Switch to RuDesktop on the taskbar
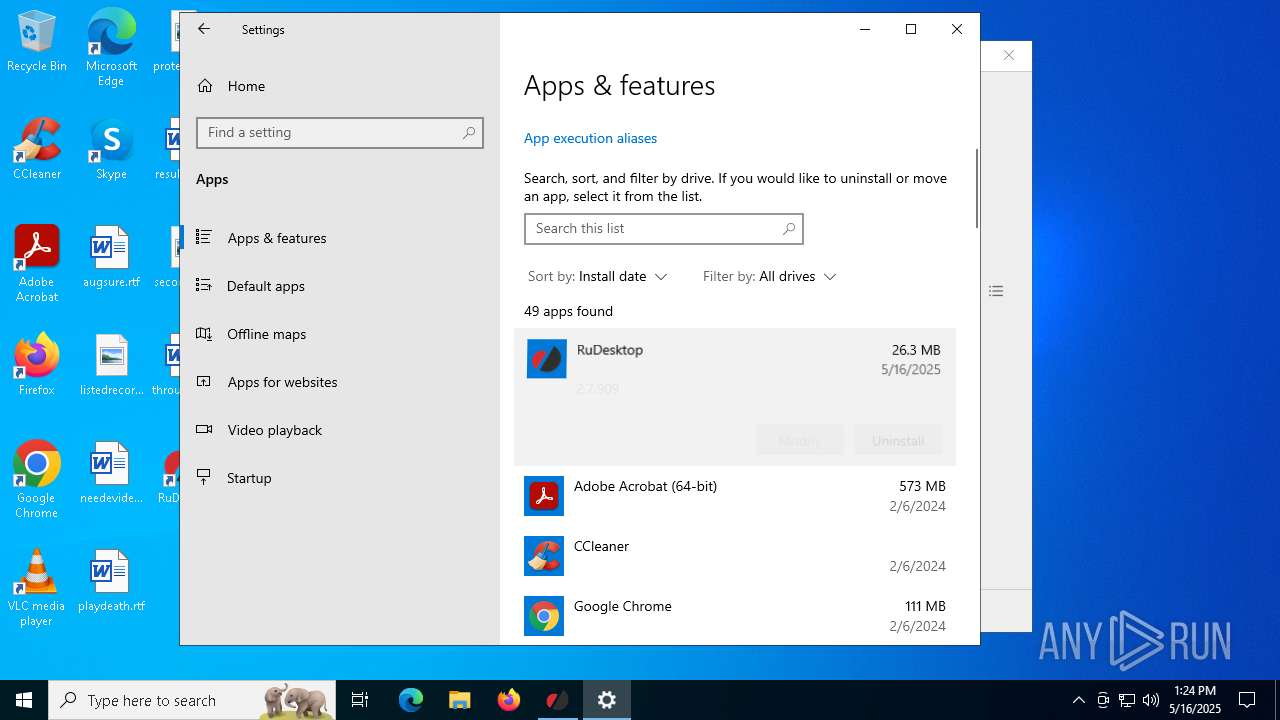This screenshot has height=720, width=1280. (557, 700)
